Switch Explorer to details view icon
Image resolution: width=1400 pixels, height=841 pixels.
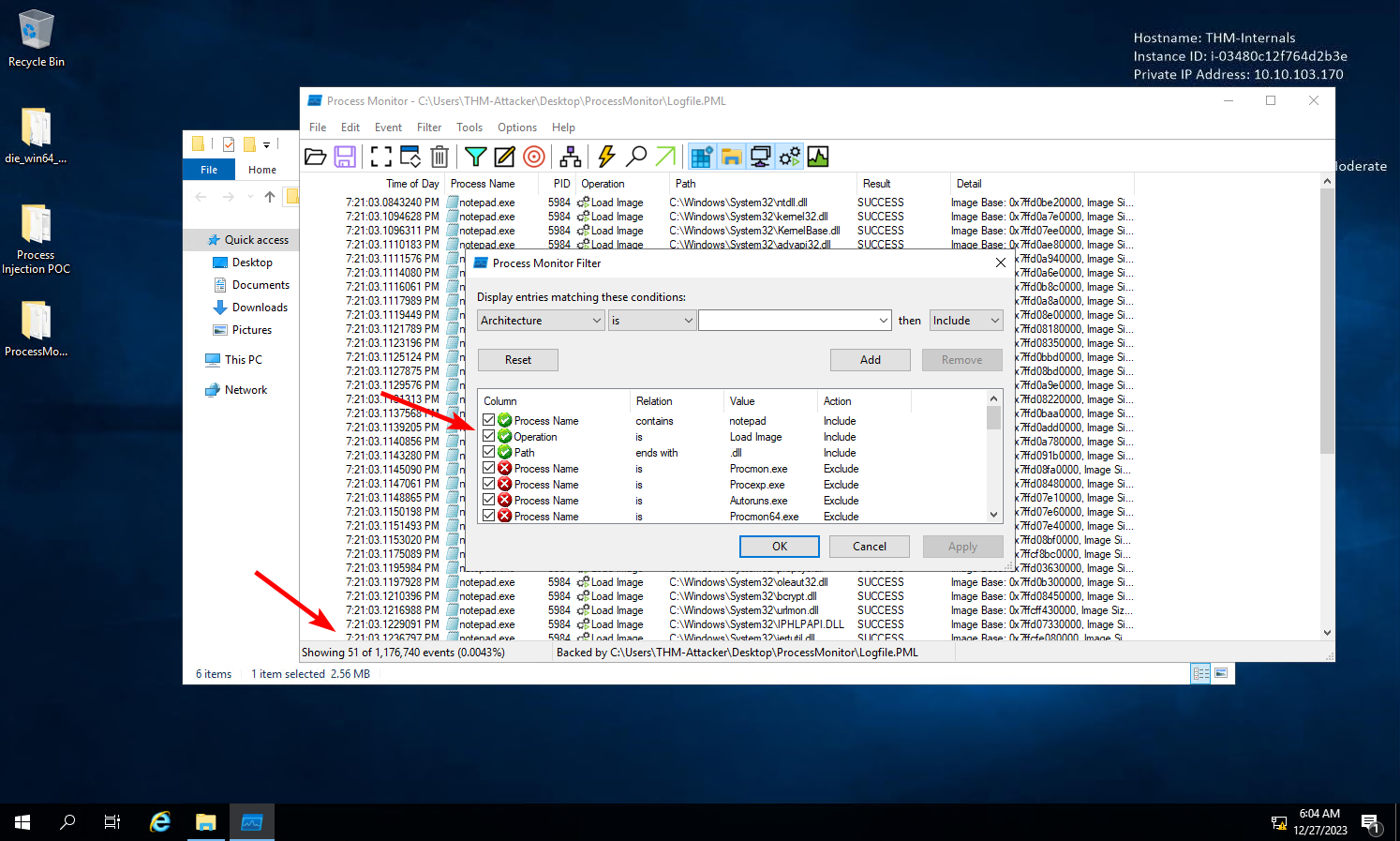pos(1200,673)
